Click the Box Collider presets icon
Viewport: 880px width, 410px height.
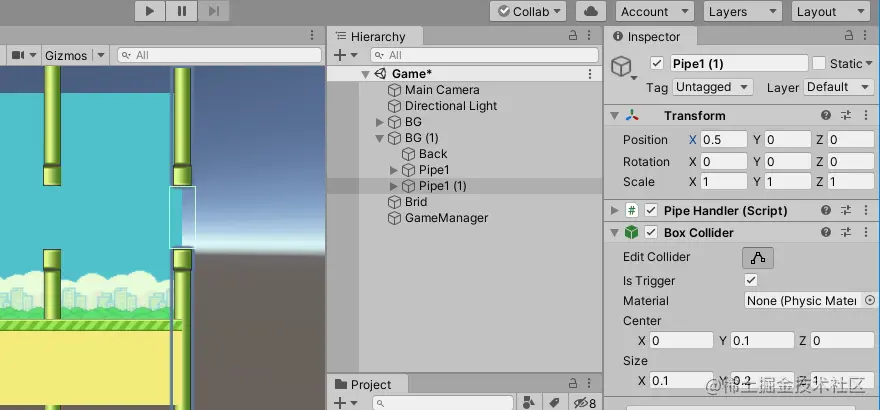(846, 232)
